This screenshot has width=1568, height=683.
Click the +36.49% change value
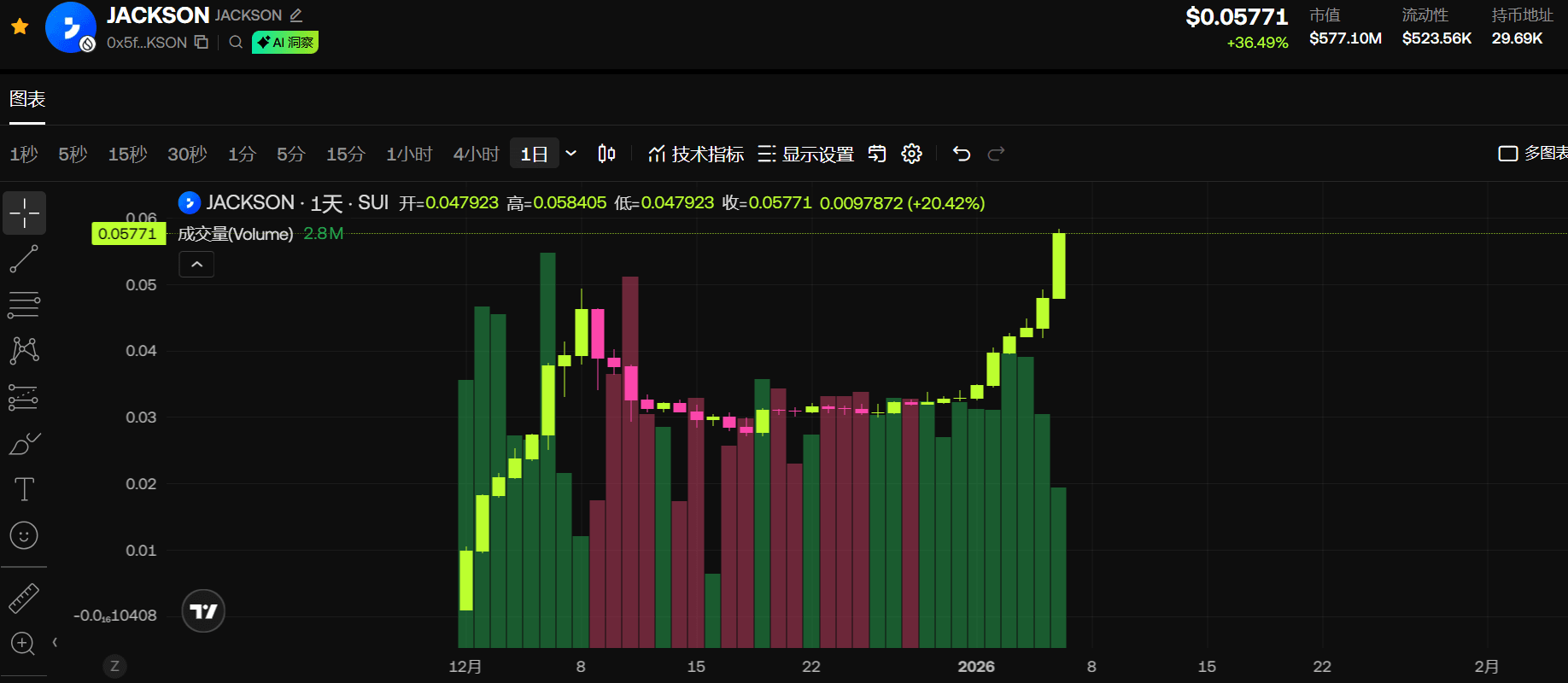1257,43
